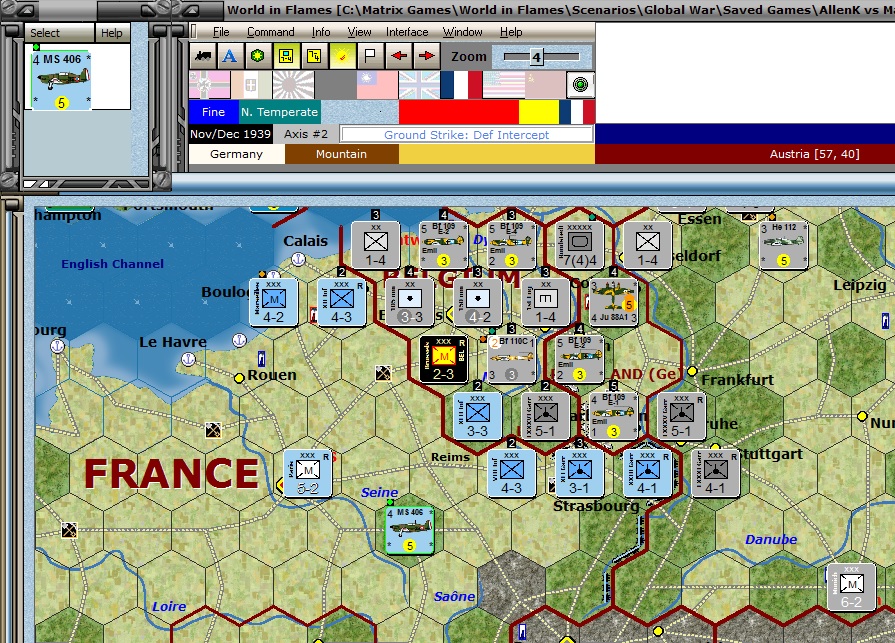The width and height of the screenshot is (895, 643).
Task: Click the Germany status label
Action: (x=236, y=154)
